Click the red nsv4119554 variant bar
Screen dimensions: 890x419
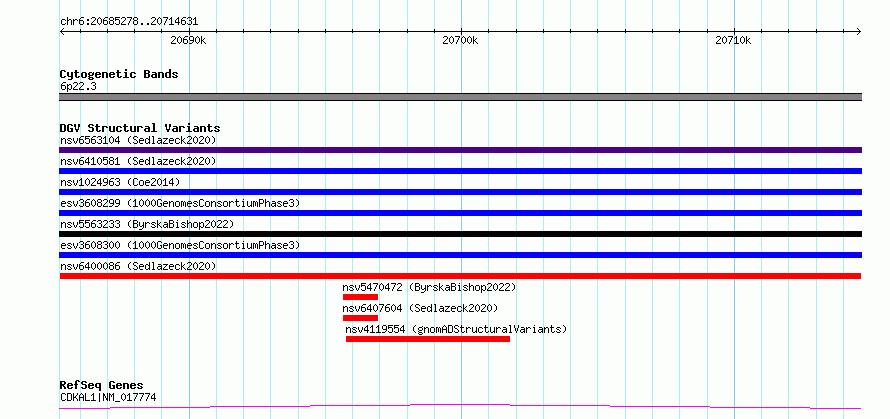click(428, 339)
